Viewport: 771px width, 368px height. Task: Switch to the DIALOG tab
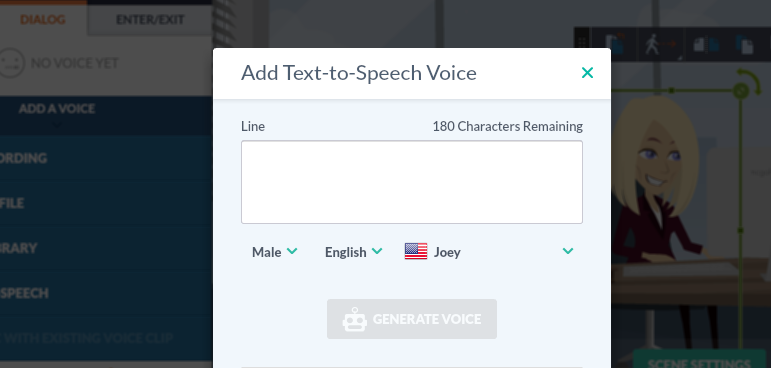(43, 20)
